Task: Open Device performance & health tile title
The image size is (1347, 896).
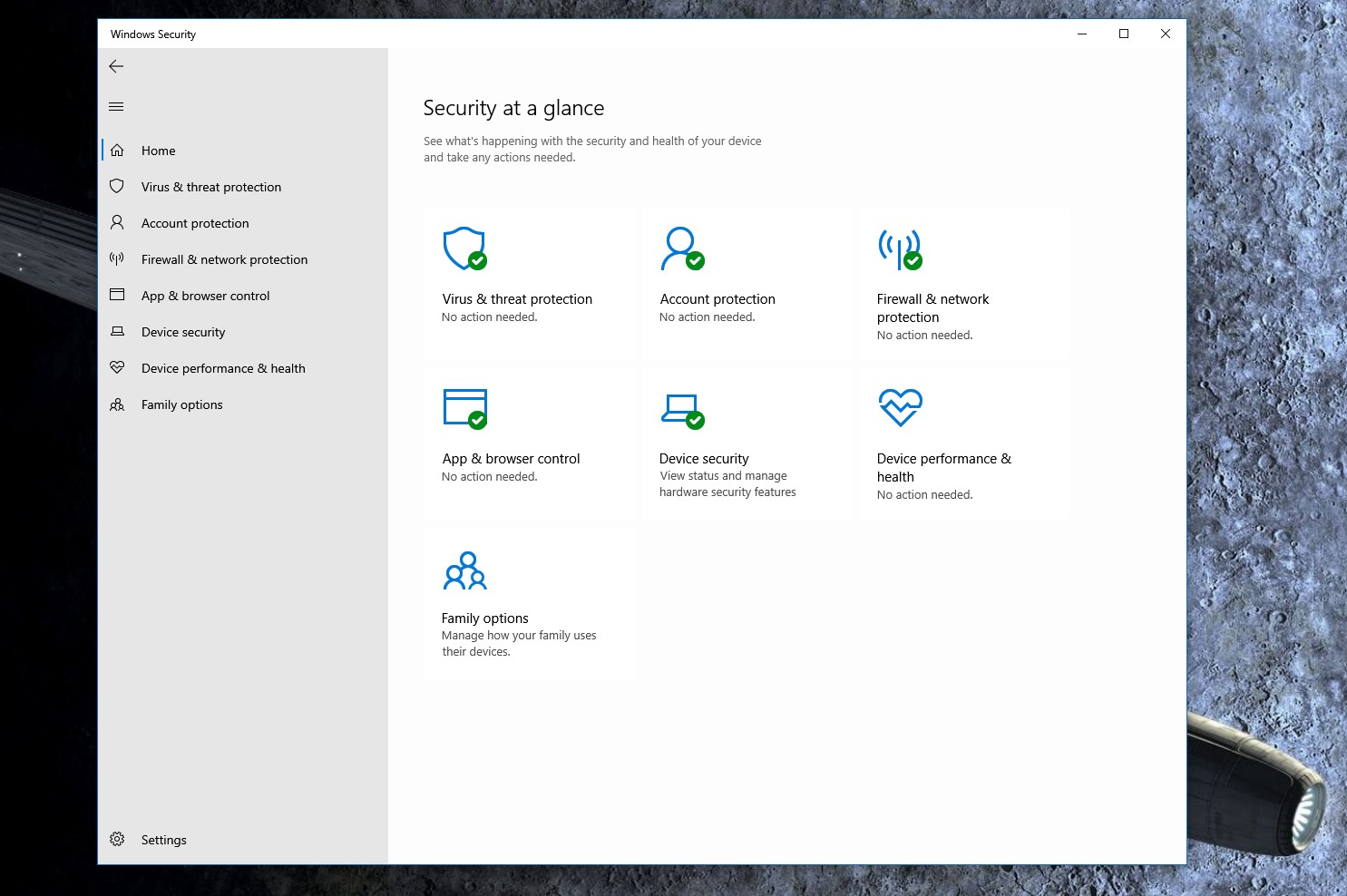Action: 944,468
